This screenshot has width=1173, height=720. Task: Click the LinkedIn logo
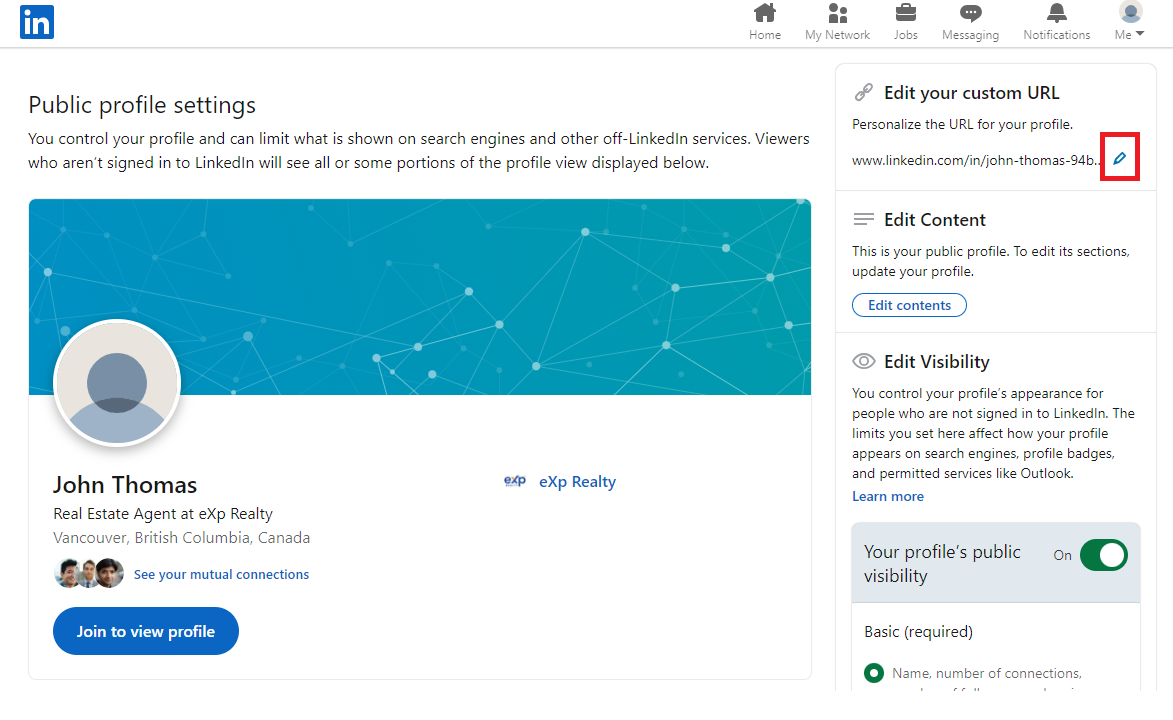click(37, 22)
